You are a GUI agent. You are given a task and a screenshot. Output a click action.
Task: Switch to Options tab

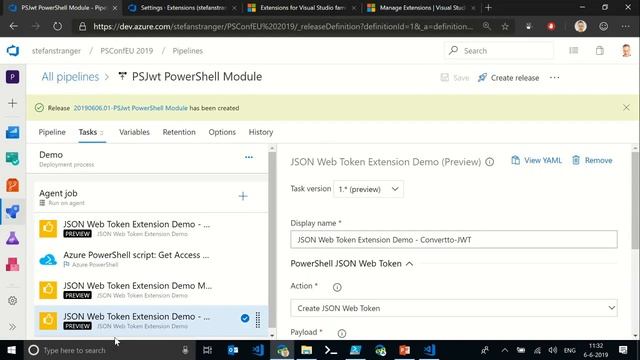(222, 132)
